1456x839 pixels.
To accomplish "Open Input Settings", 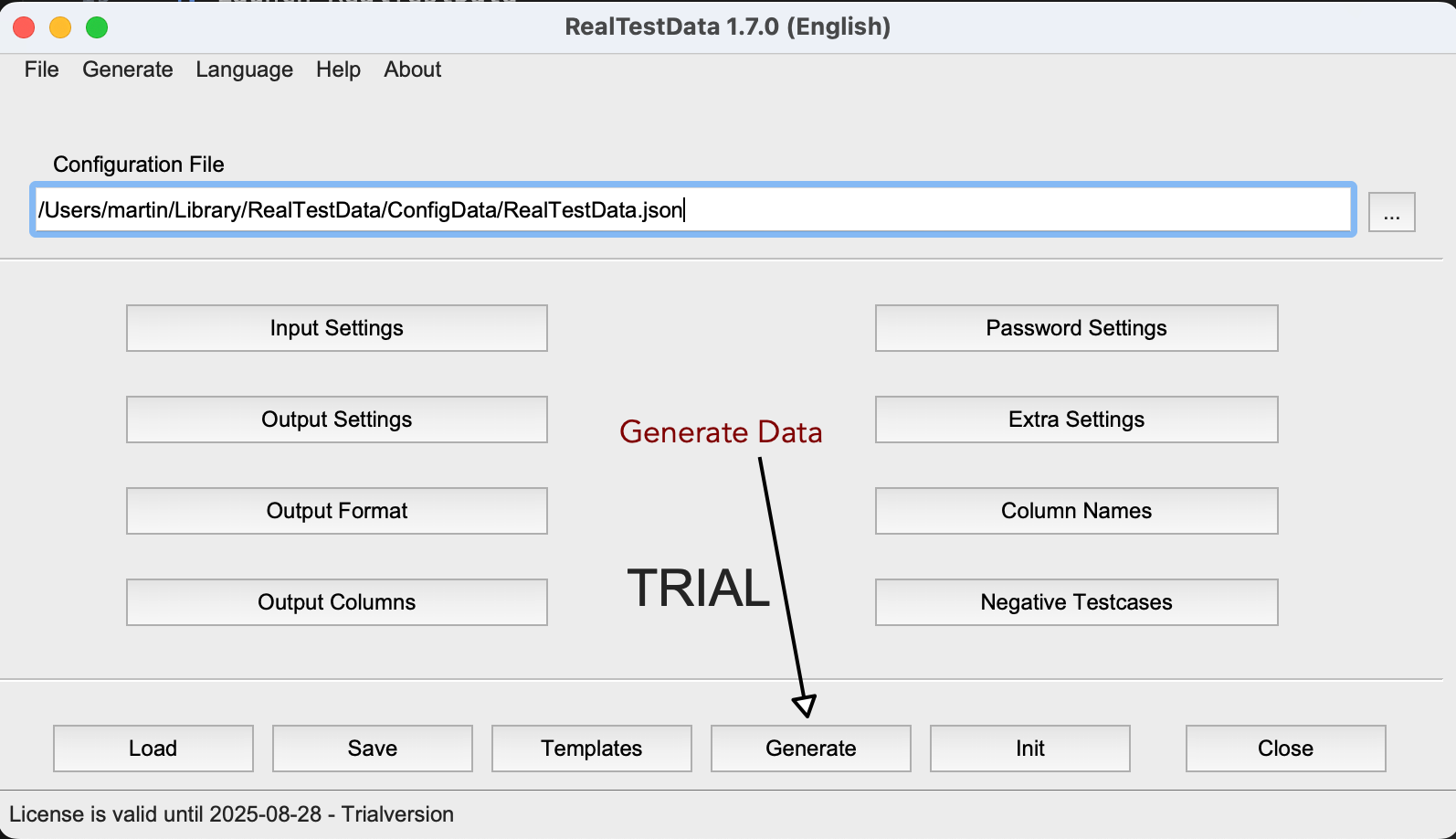I will click(337, 328).
